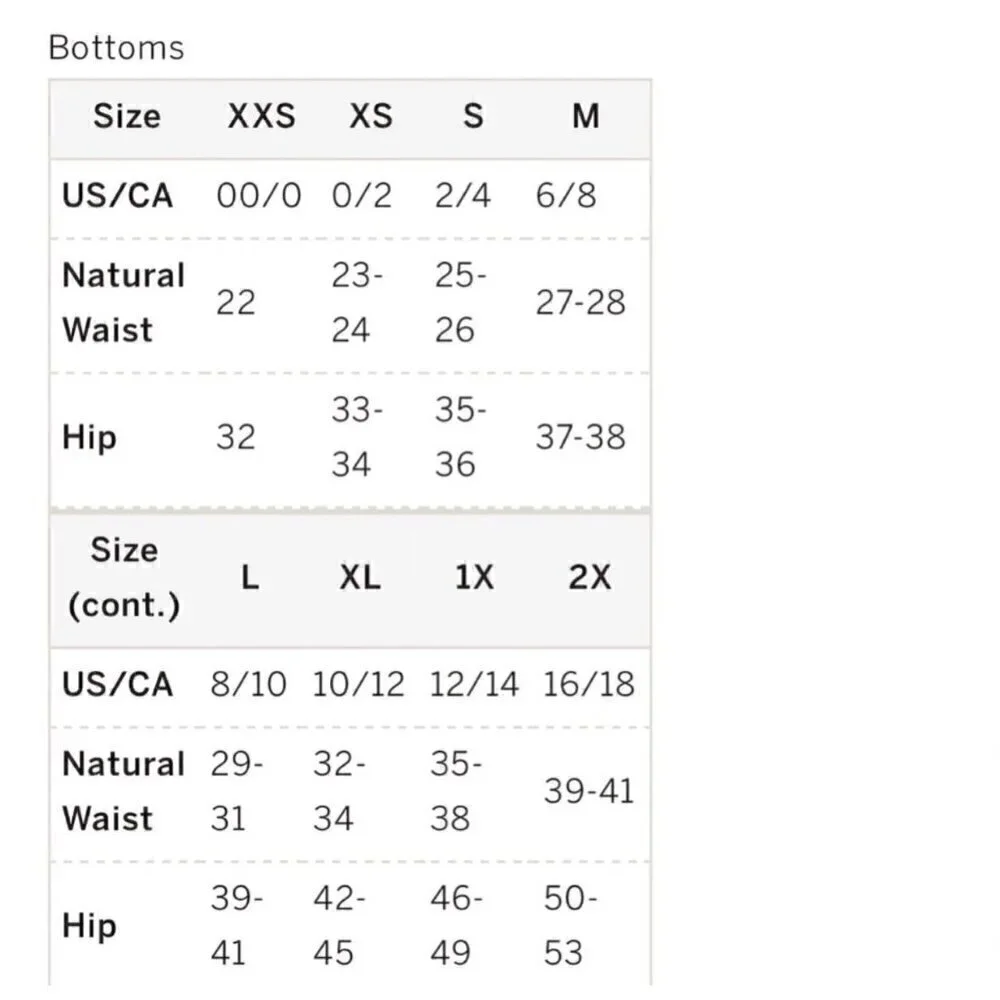Click the 2X Hip value 50-53
The image size is (1000, 1000).
click(570, 925)
